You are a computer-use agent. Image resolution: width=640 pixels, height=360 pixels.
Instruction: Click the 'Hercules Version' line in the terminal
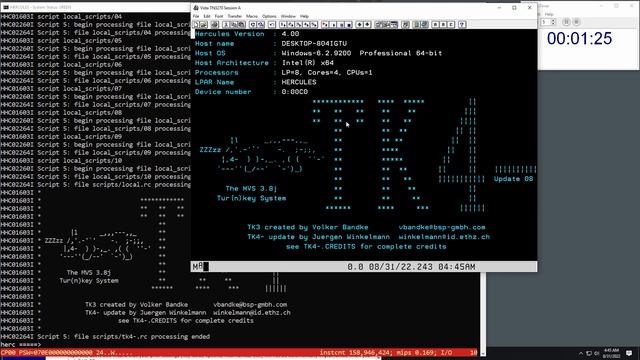[247, 34]
